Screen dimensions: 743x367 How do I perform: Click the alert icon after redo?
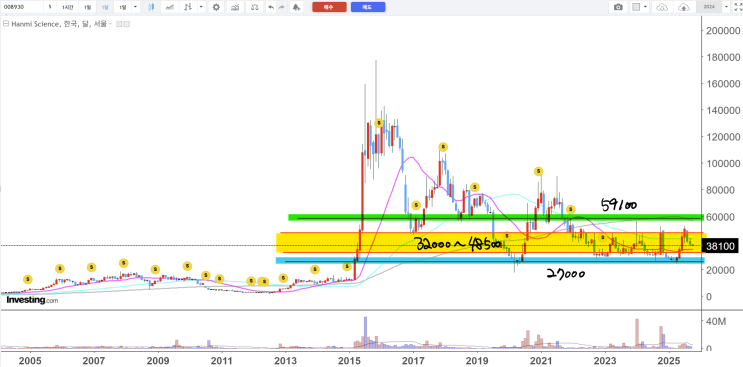click(296, 7)
